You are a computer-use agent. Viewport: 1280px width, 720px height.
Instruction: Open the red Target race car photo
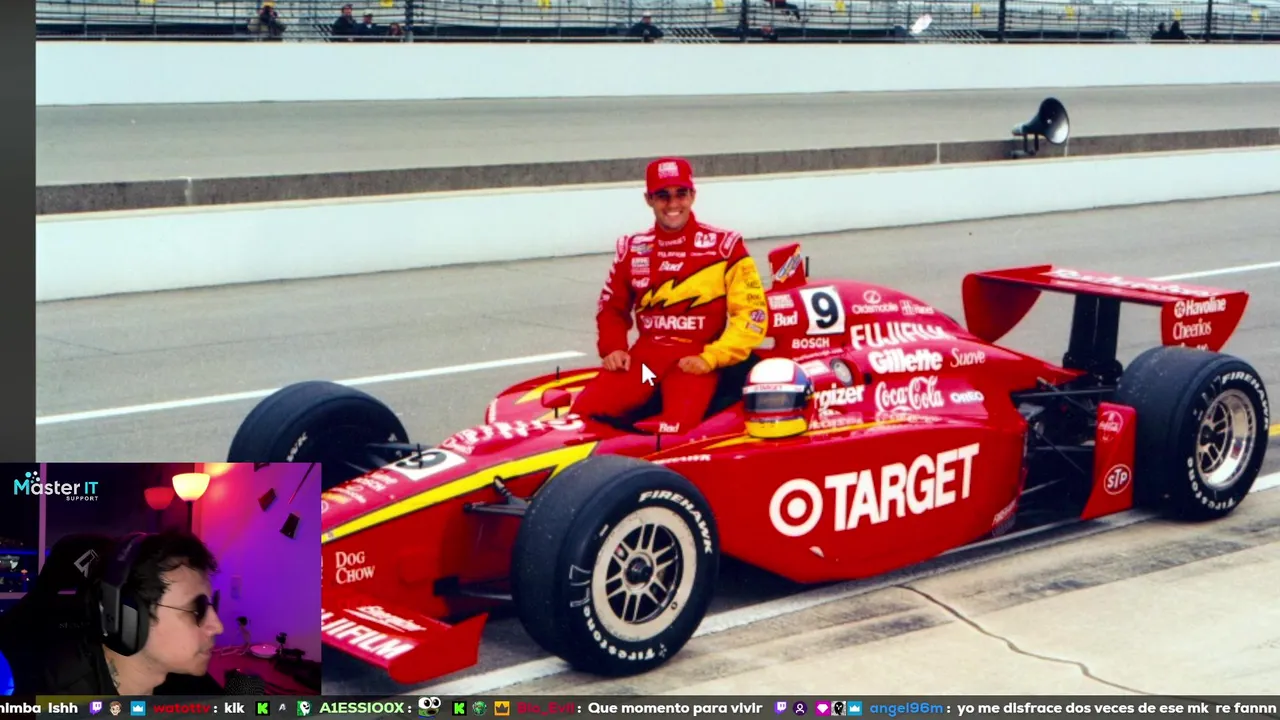tap(658, 347)
